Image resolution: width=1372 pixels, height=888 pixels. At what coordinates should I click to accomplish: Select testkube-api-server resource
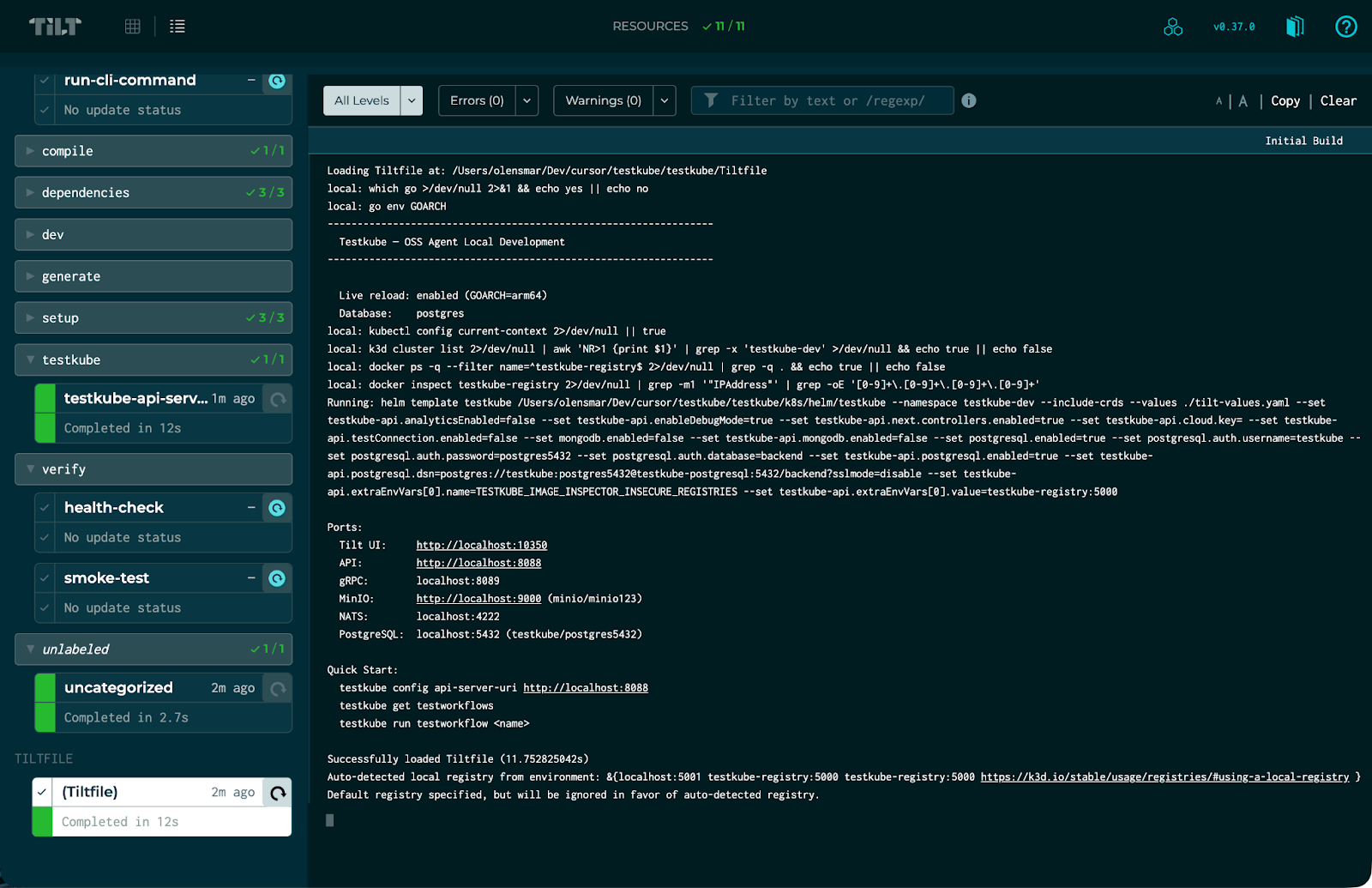[x=136, y=399]
